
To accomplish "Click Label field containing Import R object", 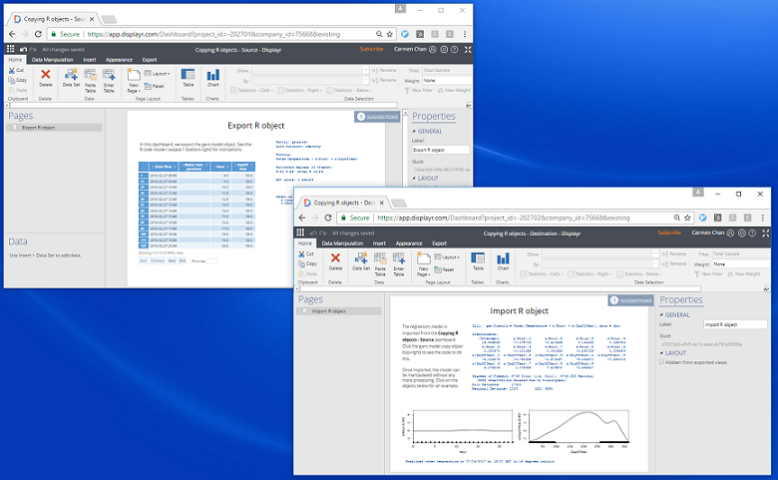I will (x=735, y=324).
